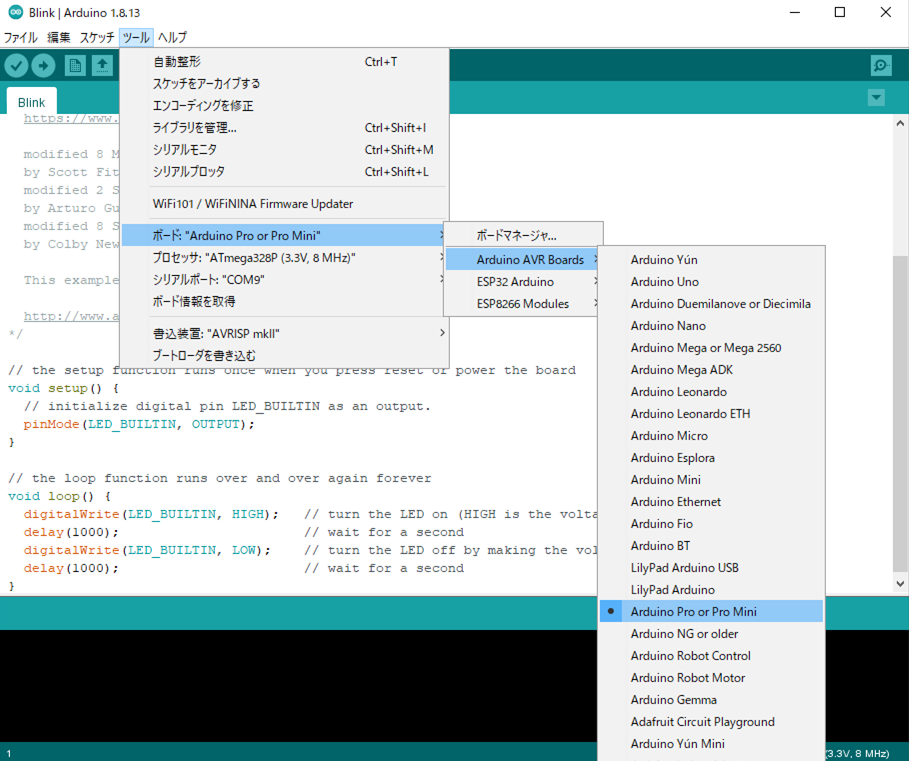The width and height of the screenshot is (909, 761).
Task: Expand the シリアルポート: "COM9" submenu
Action: (284, 279)
